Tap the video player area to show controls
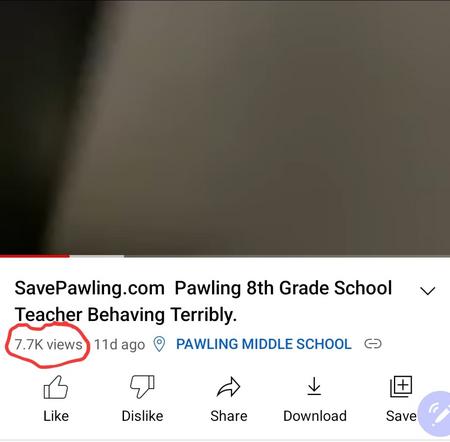Viewport: 450px width, 442px height. click(225, 127)
